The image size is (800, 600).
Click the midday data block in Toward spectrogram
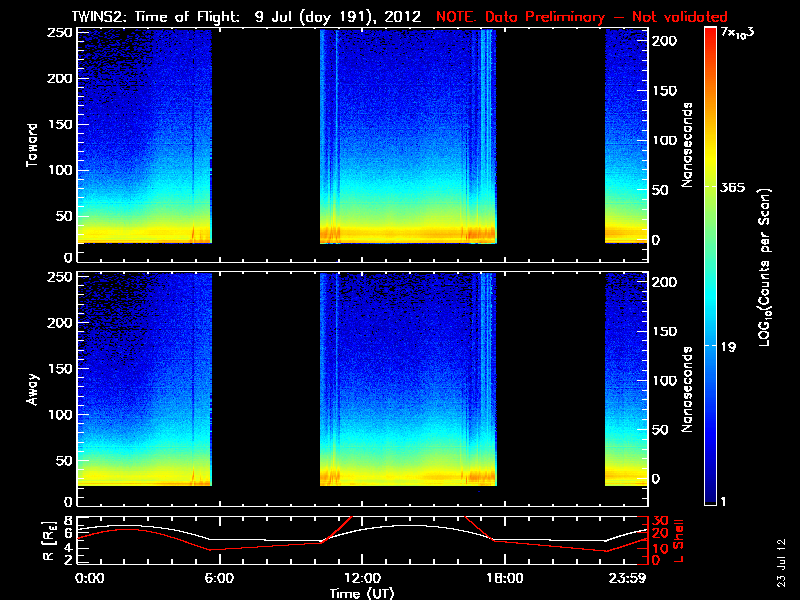[408, 137]
